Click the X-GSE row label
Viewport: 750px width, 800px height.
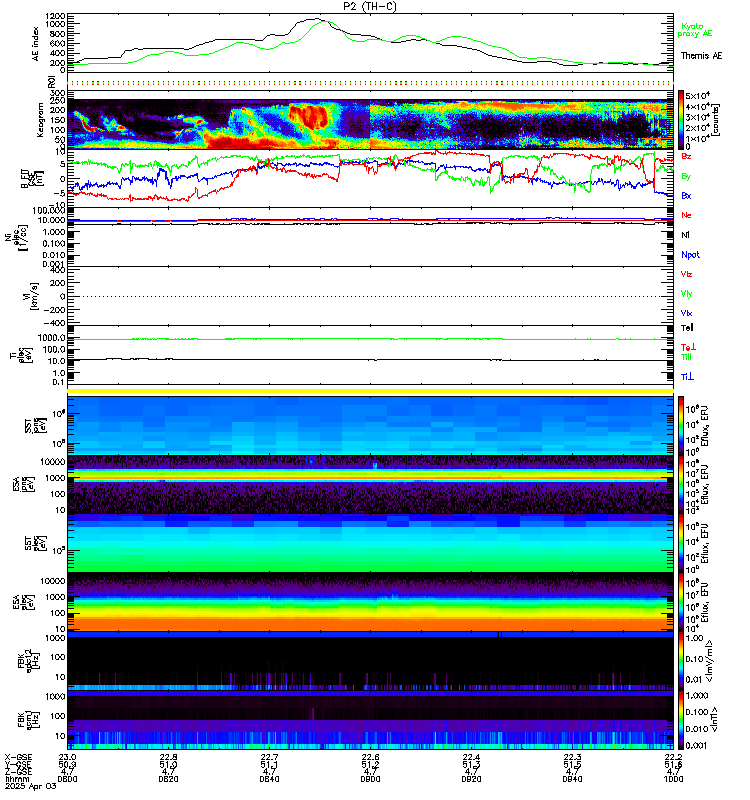(18, 757)
